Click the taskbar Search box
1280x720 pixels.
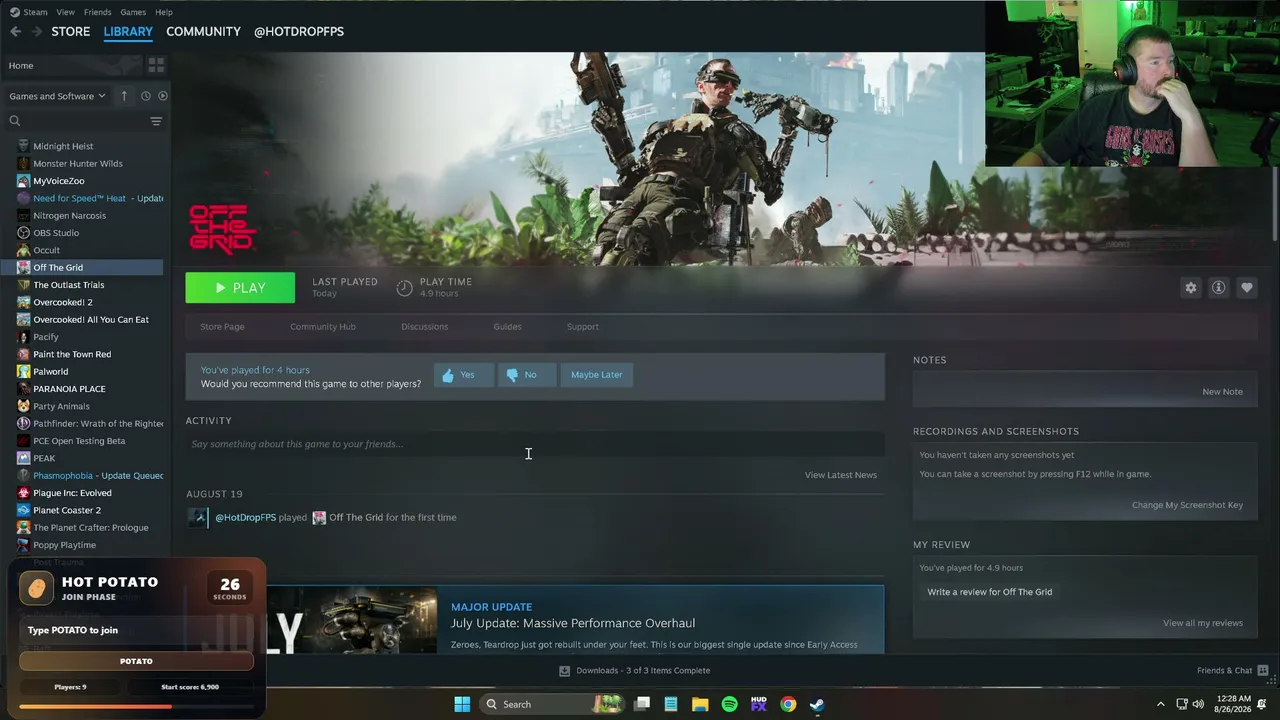pos(551,704)
